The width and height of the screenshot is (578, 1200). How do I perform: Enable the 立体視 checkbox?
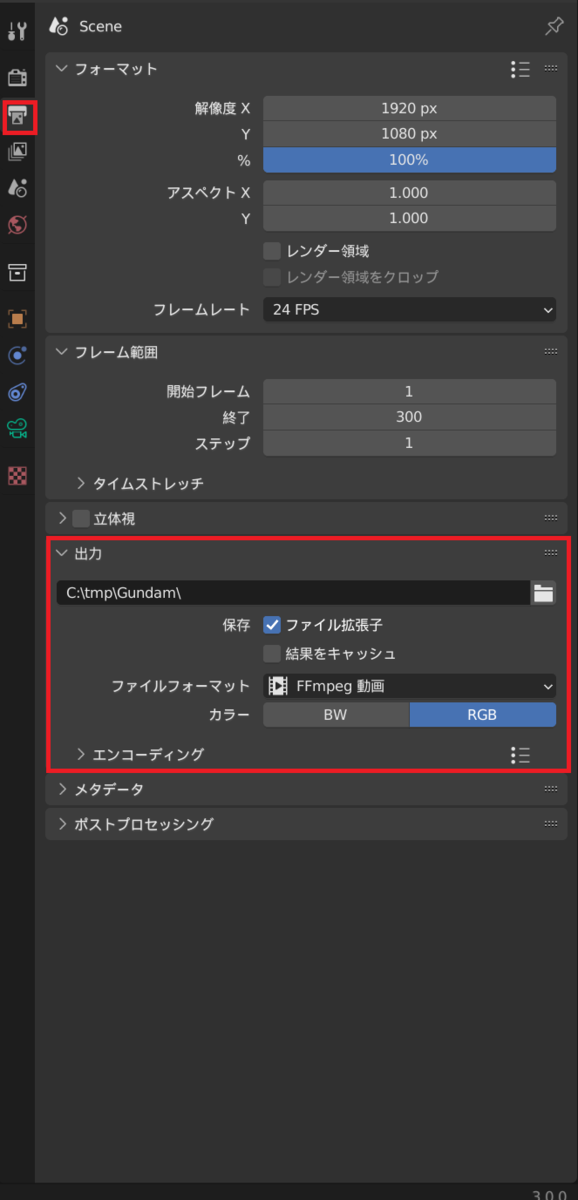coord(81,518)
